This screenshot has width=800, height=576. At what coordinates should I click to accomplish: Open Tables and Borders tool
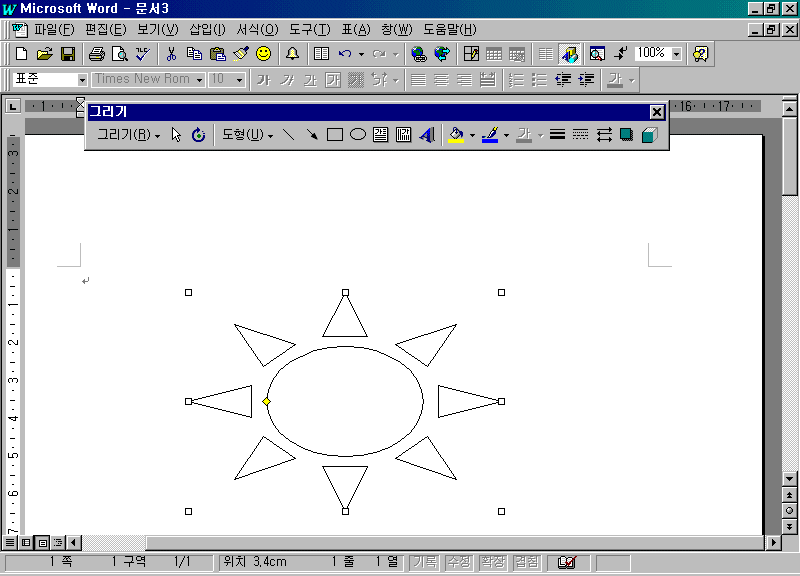click(x=471, y=54)
